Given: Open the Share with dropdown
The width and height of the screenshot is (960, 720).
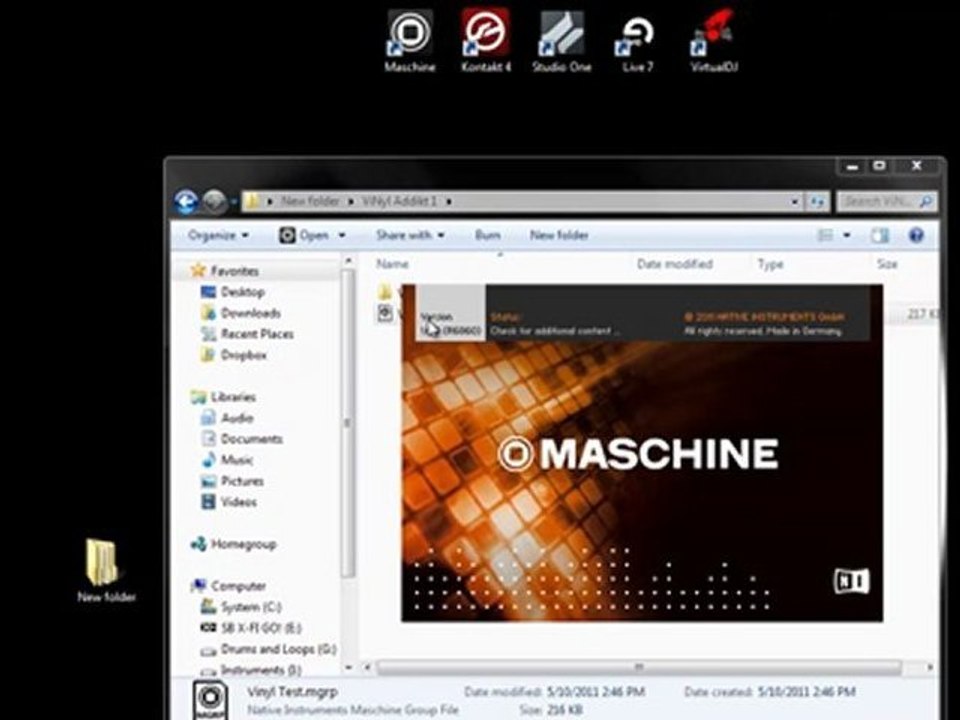Looking at the screenshot, I should click(x=409, y=236).
